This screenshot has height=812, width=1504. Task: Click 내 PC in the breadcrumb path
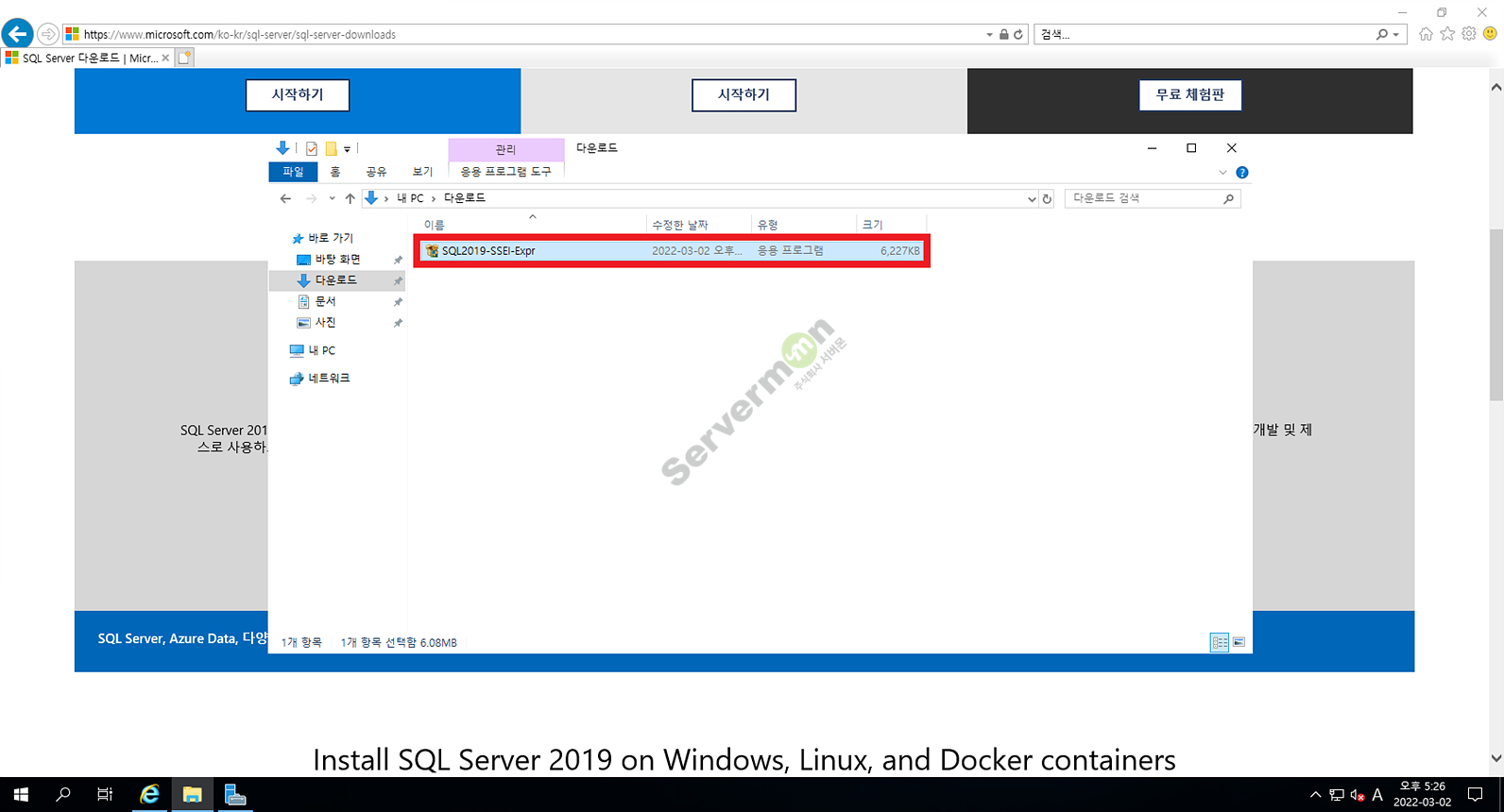410,198
